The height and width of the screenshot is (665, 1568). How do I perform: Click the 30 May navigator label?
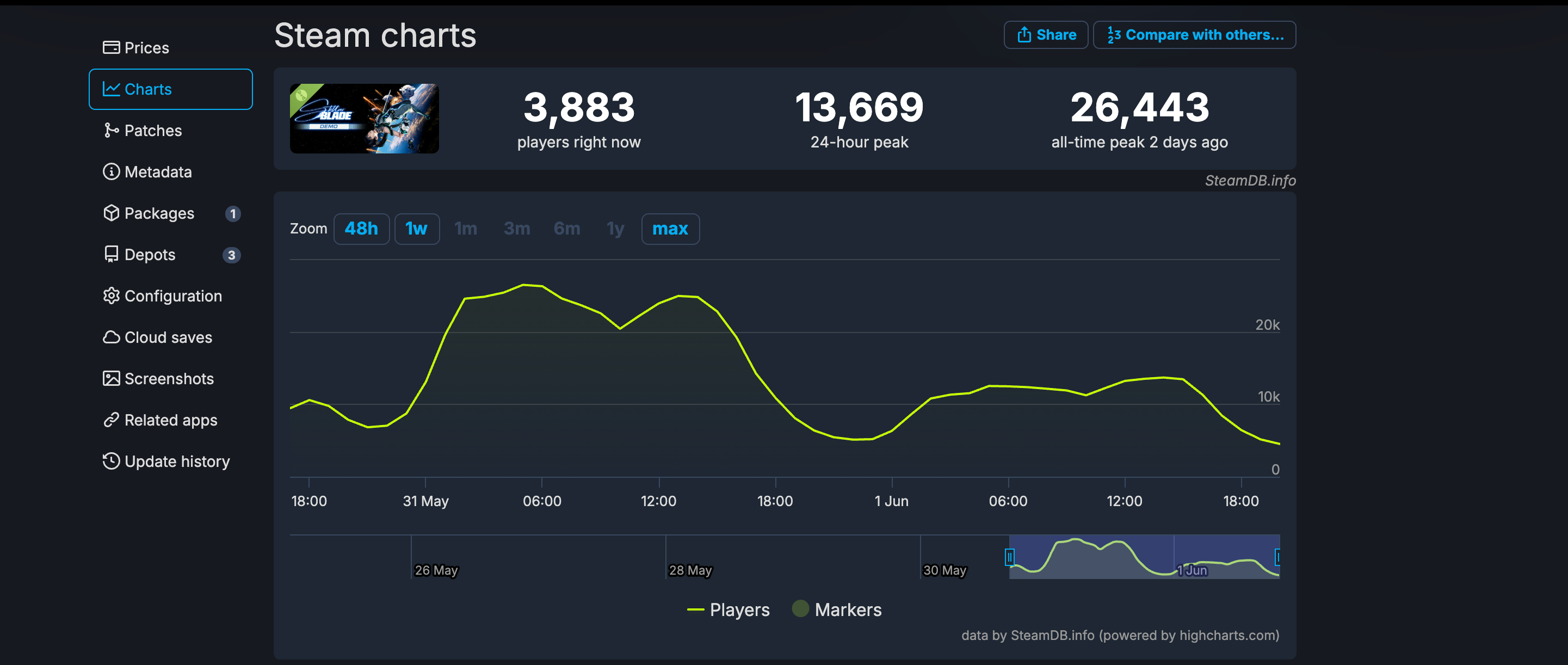click(x=944, y=570)
